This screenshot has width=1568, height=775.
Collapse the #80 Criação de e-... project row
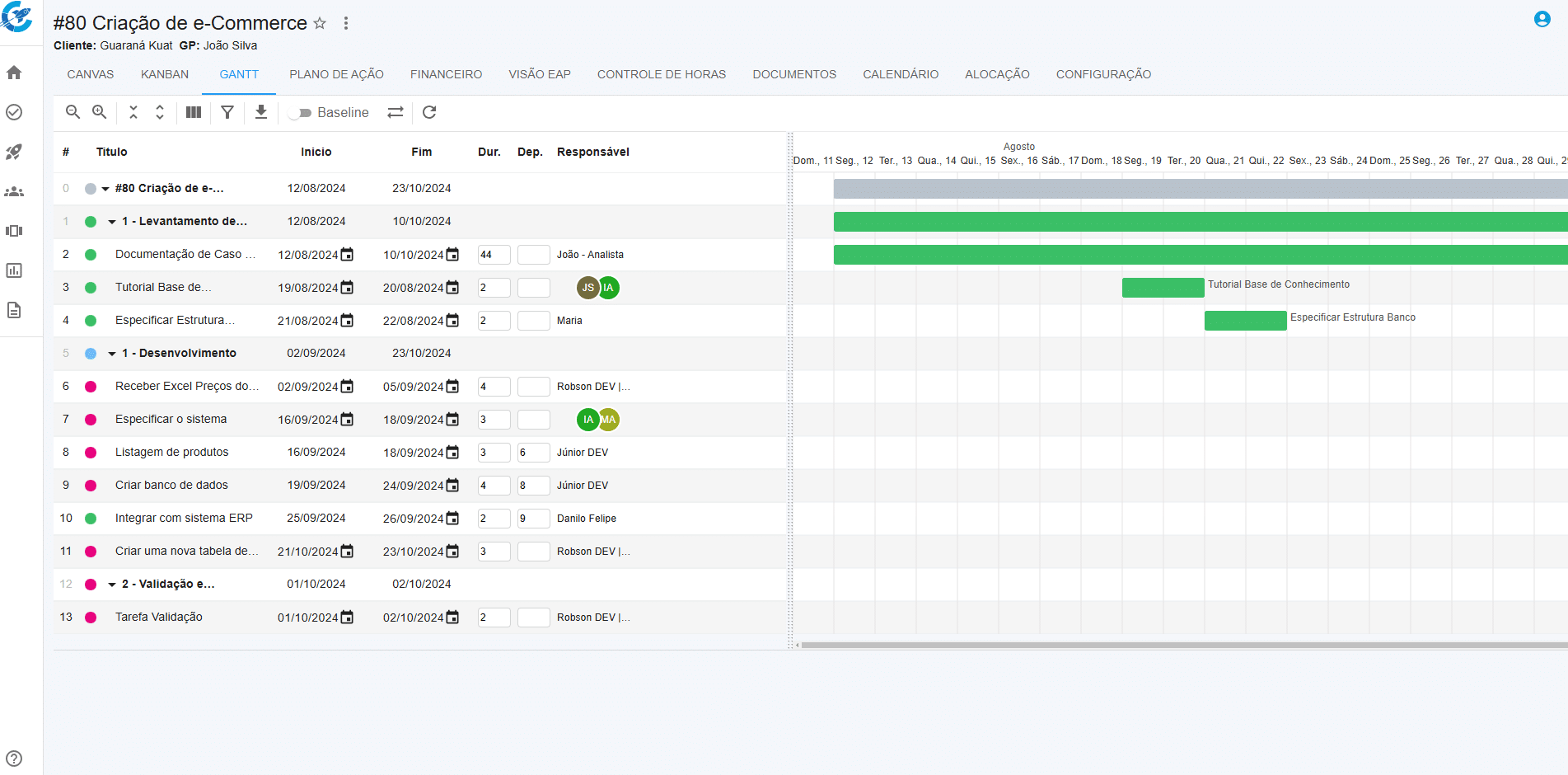tap(105, 189)
